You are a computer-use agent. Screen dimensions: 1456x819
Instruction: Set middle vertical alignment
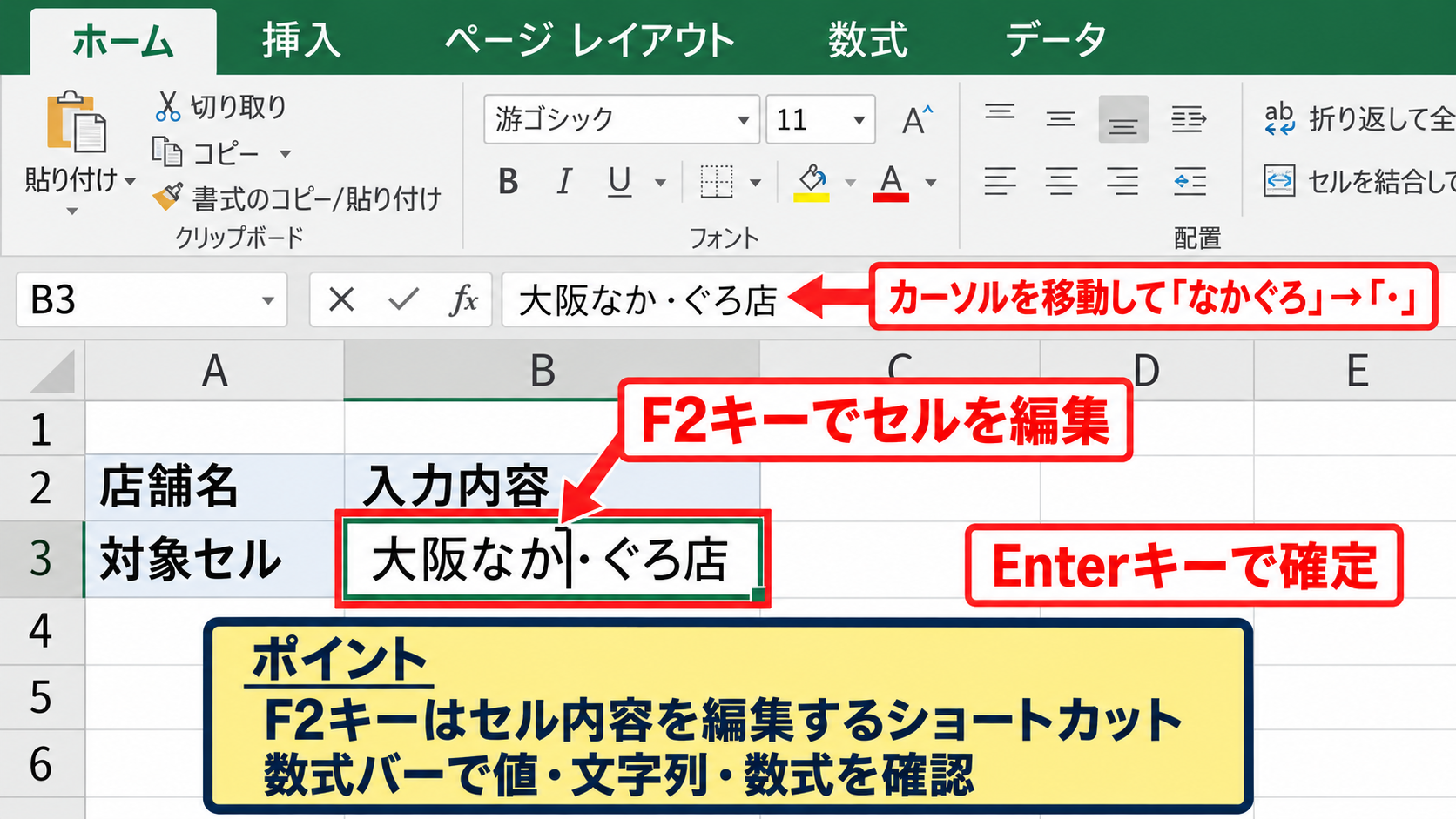coord(1061,119)
